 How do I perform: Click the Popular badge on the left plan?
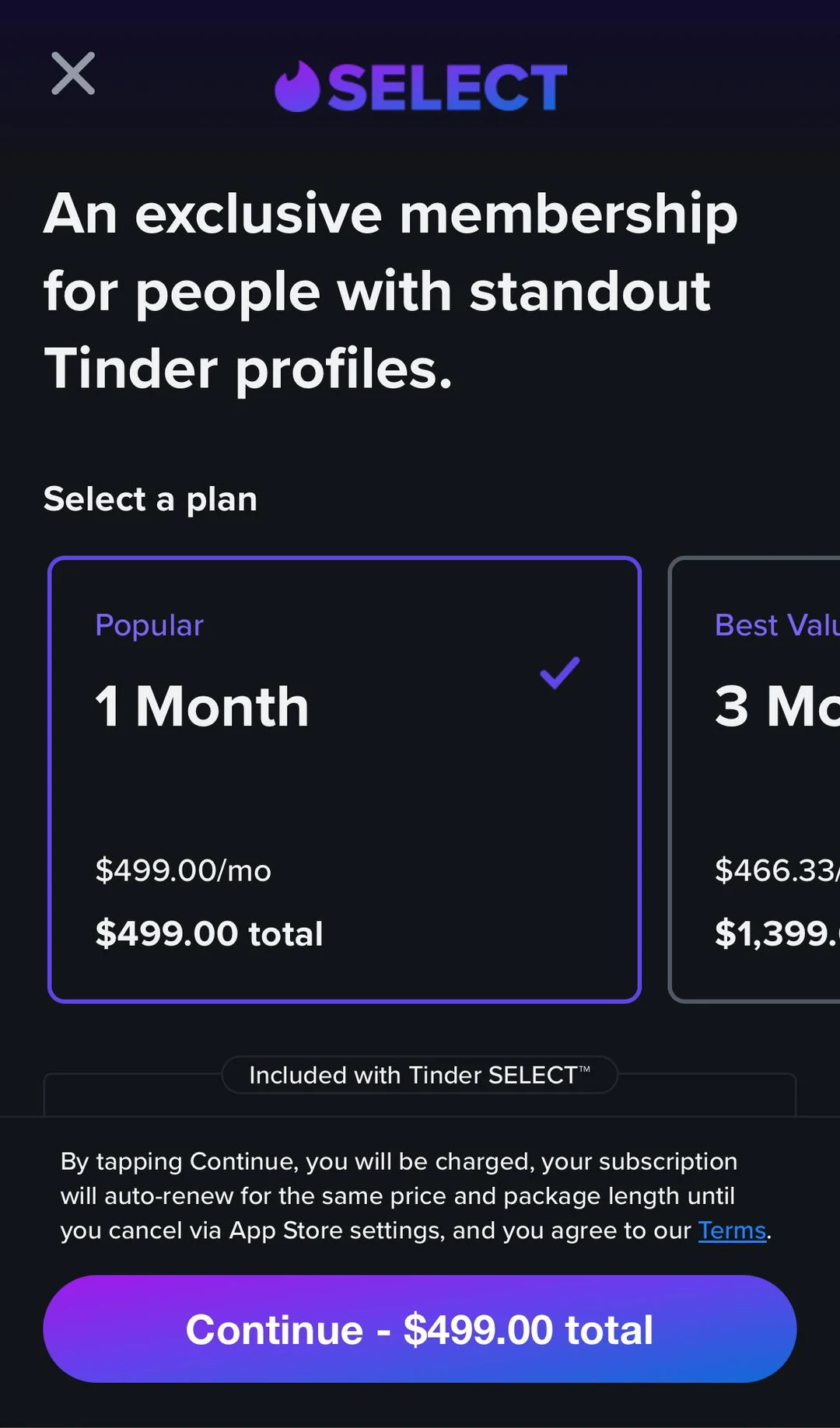pyautogui.click(x=149, y=625)
